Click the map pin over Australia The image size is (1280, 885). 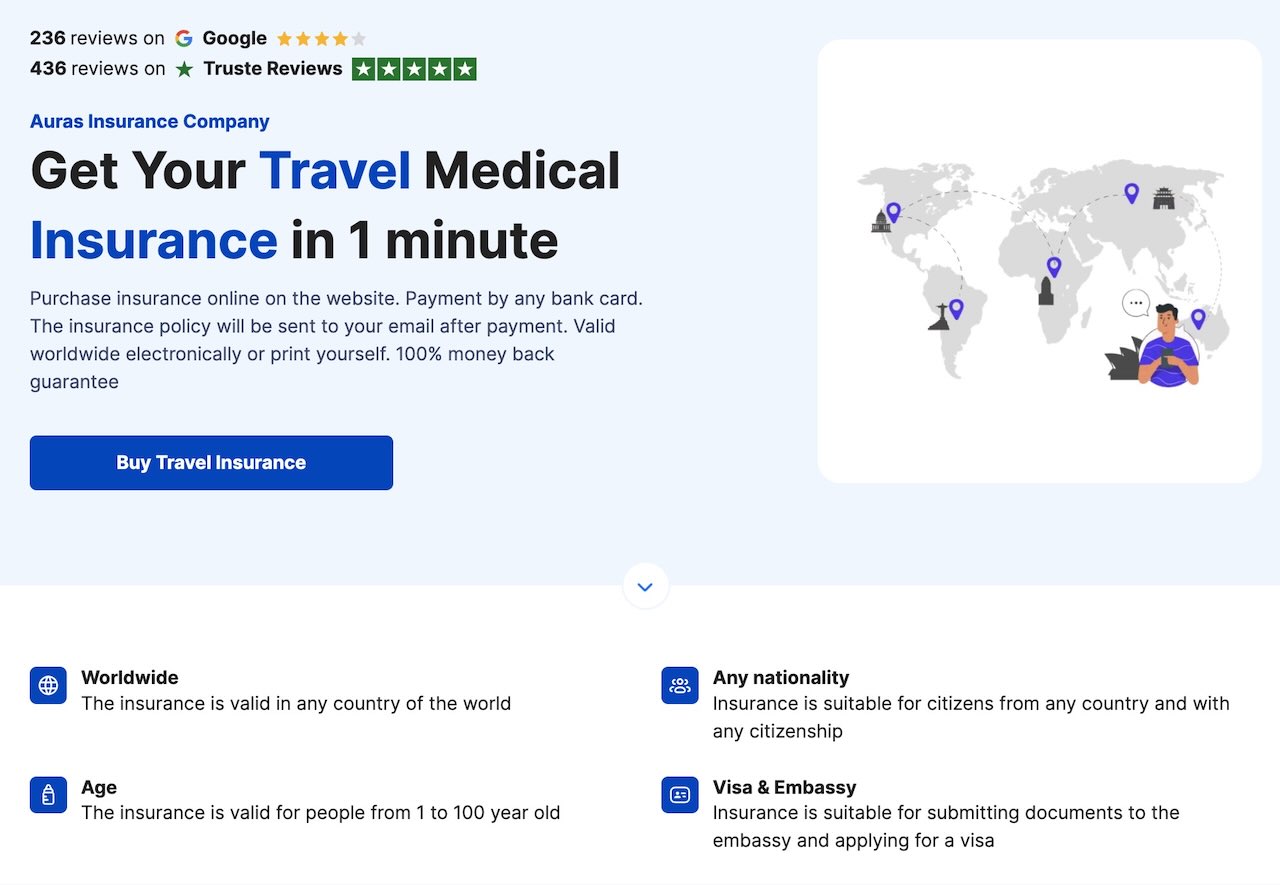[x=1200, y=319]
